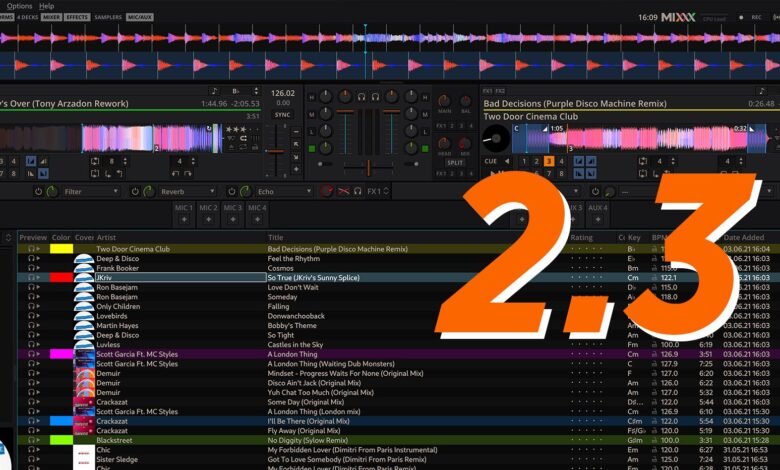Toggle MIC/AUX skin section tab
The image size is (780, 470).
point(140,17)
